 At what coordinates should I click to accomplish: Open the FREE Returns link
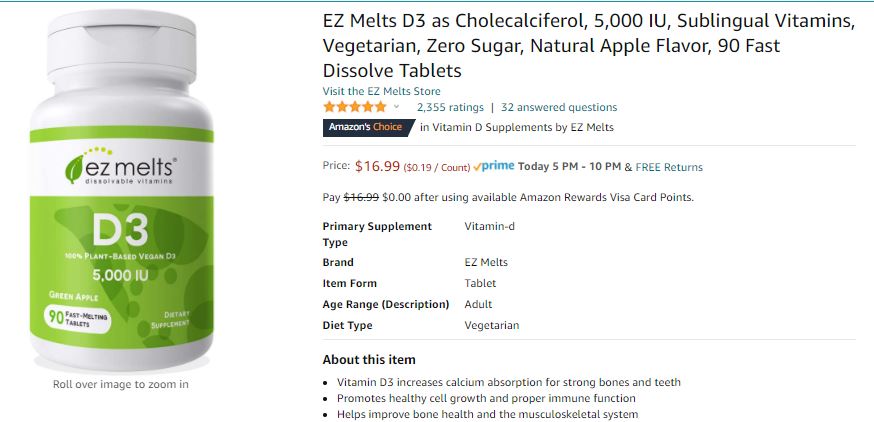pyautogui.click(x=669, y=167)
